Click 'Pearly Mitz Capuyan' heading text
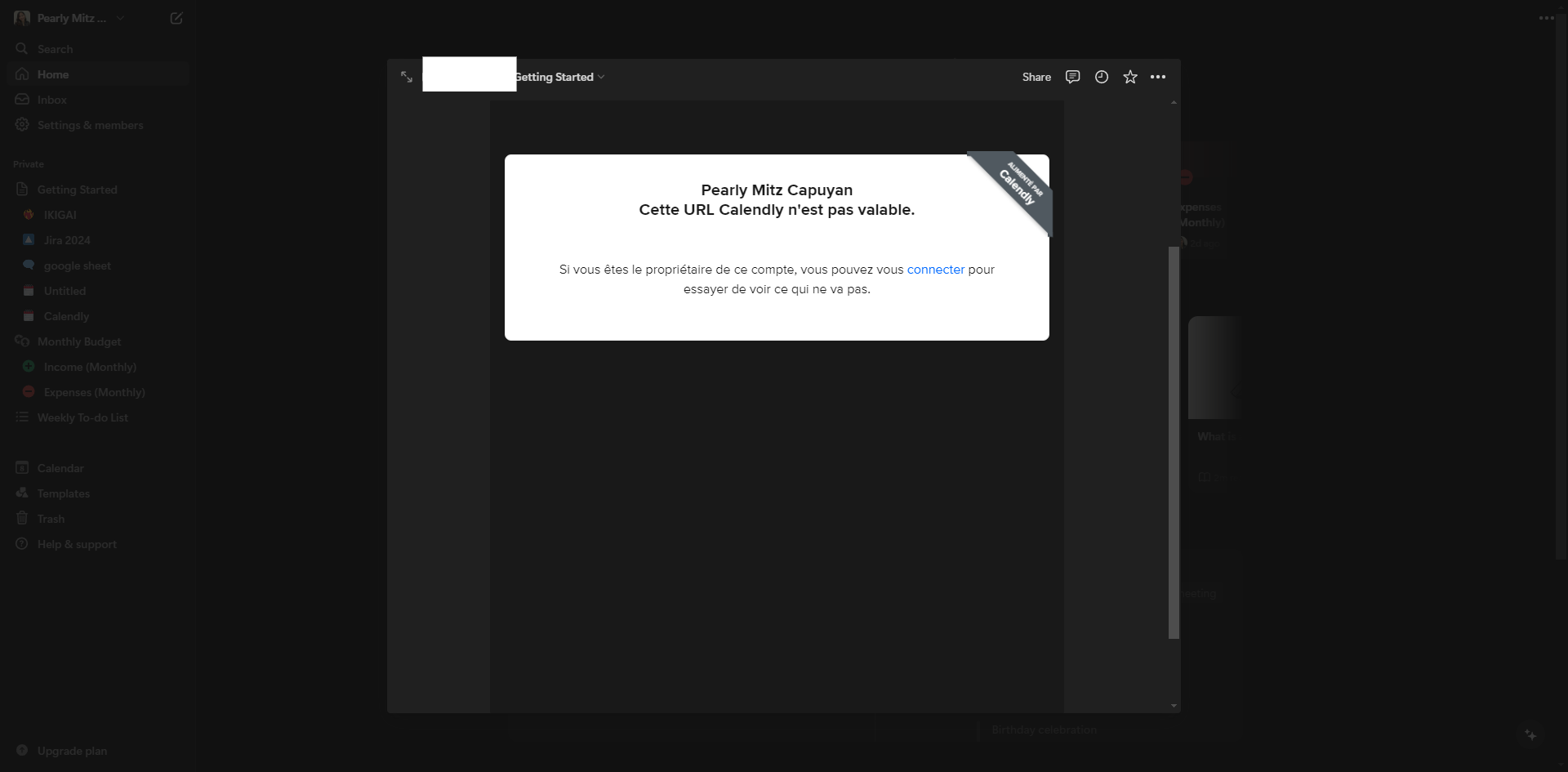Image resolution: width=1568 pixels, height=772 pixels. (777, 190)
